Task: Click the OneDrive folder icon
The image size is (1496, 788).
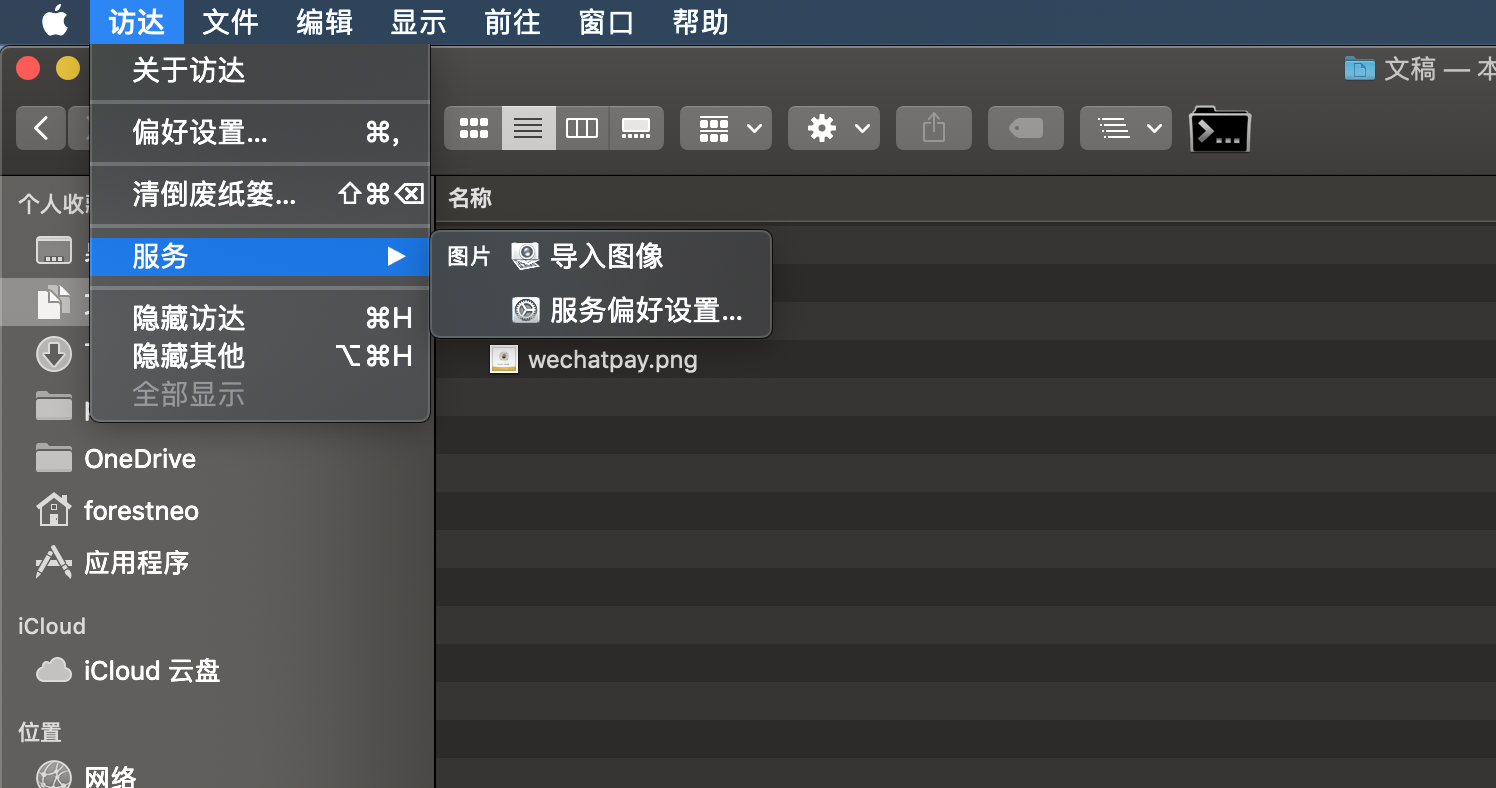Action: point(54,459)
